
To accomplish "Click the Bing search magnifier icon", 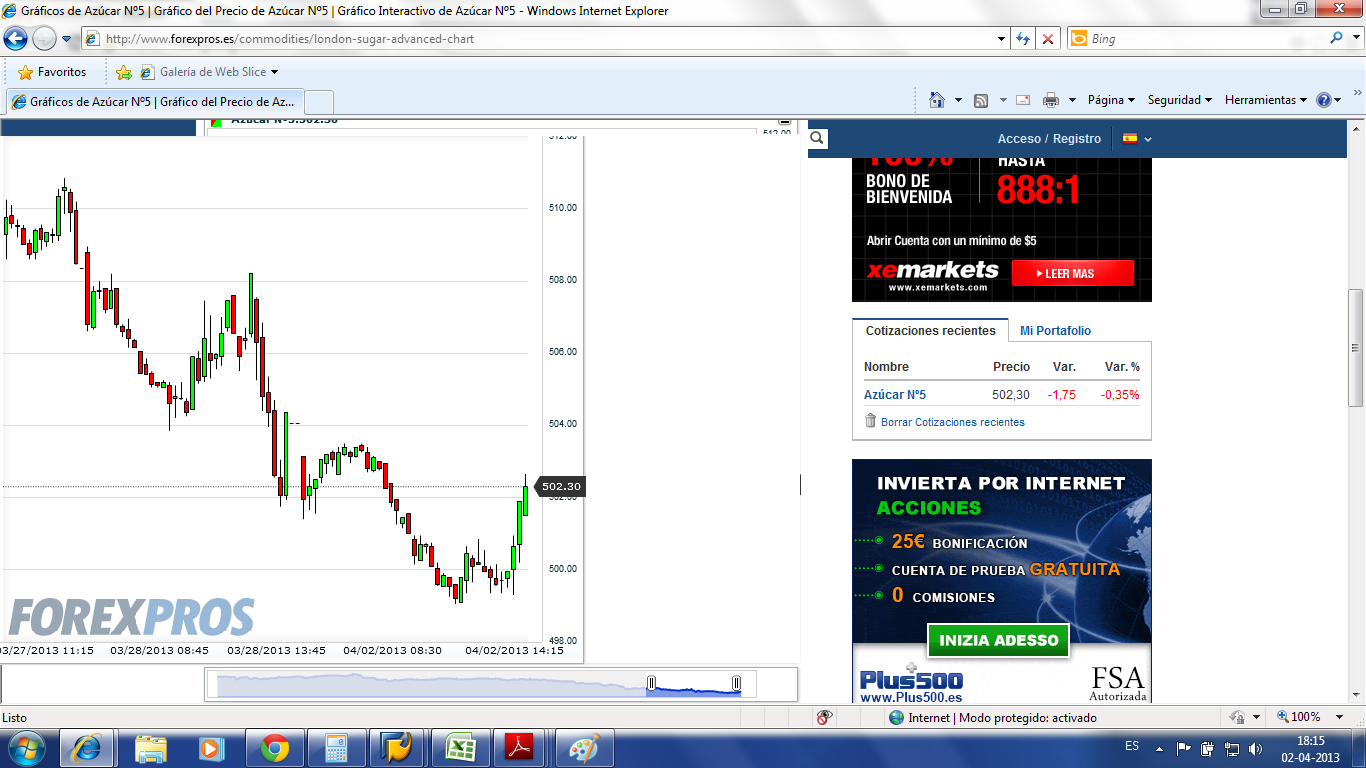I will tap(1337, 38).
